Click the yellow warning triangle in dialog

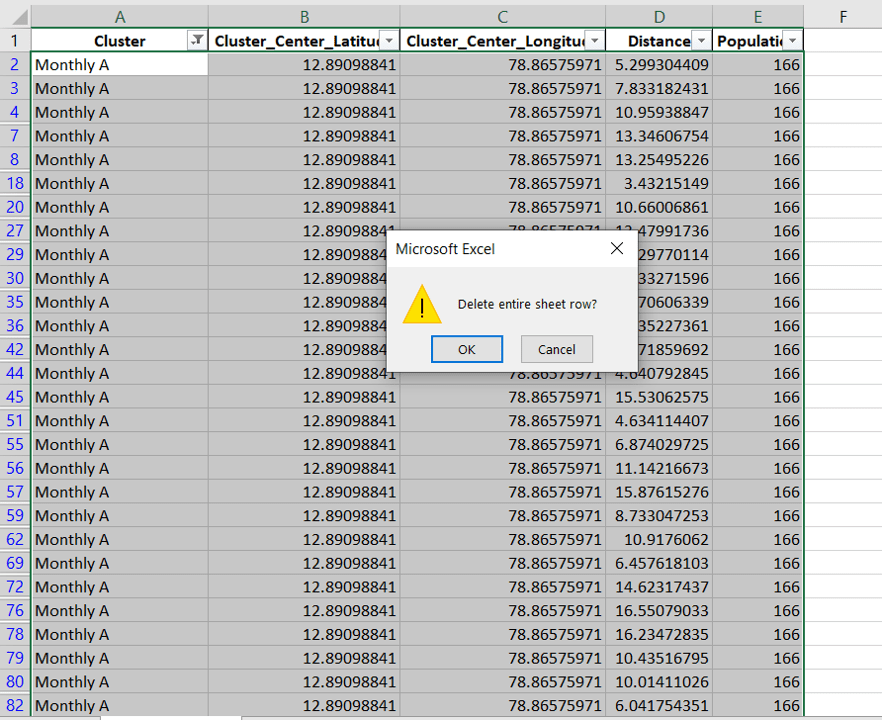[421, 305]
